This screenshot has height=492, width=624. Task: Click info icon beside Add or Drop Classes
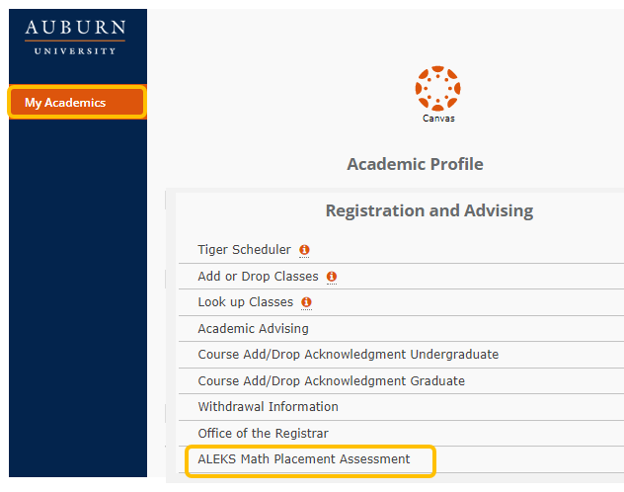331,276
